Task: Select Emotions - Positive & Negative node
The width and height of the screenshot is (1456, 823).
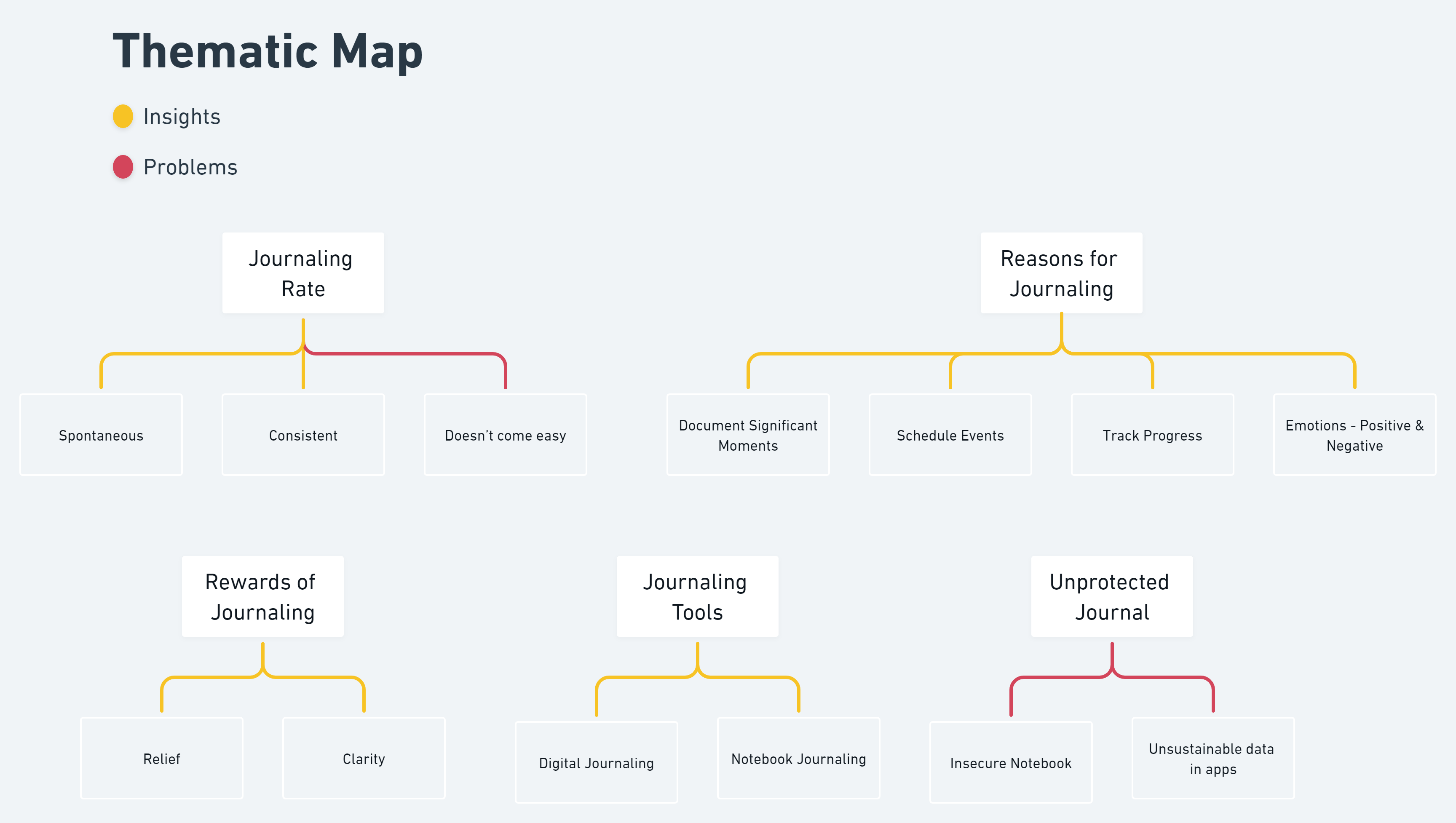Action: [1354, 435]
